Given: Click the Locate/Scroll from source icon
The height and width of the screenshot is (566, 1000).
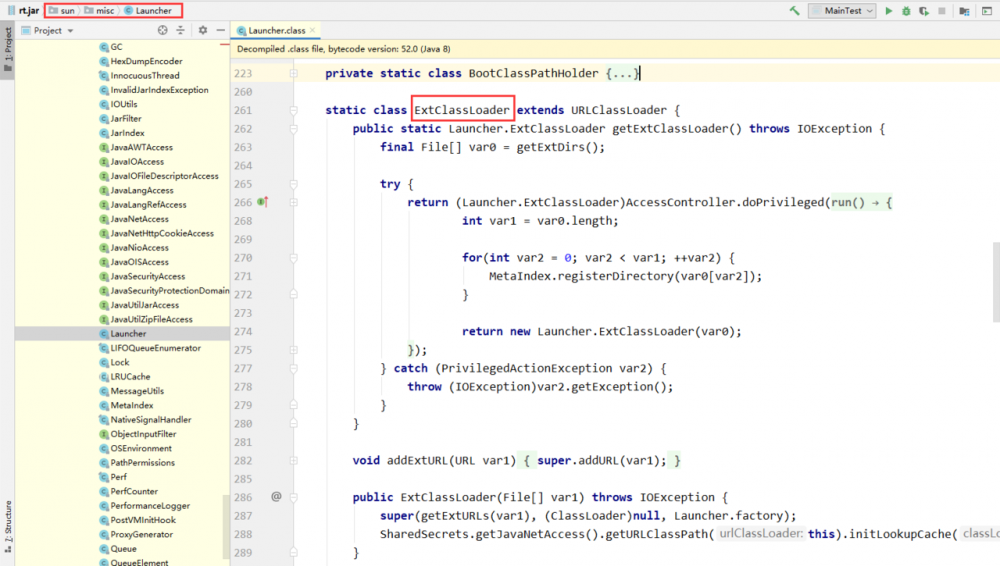Looking at the screenshot, I should [x=163, y=30].
